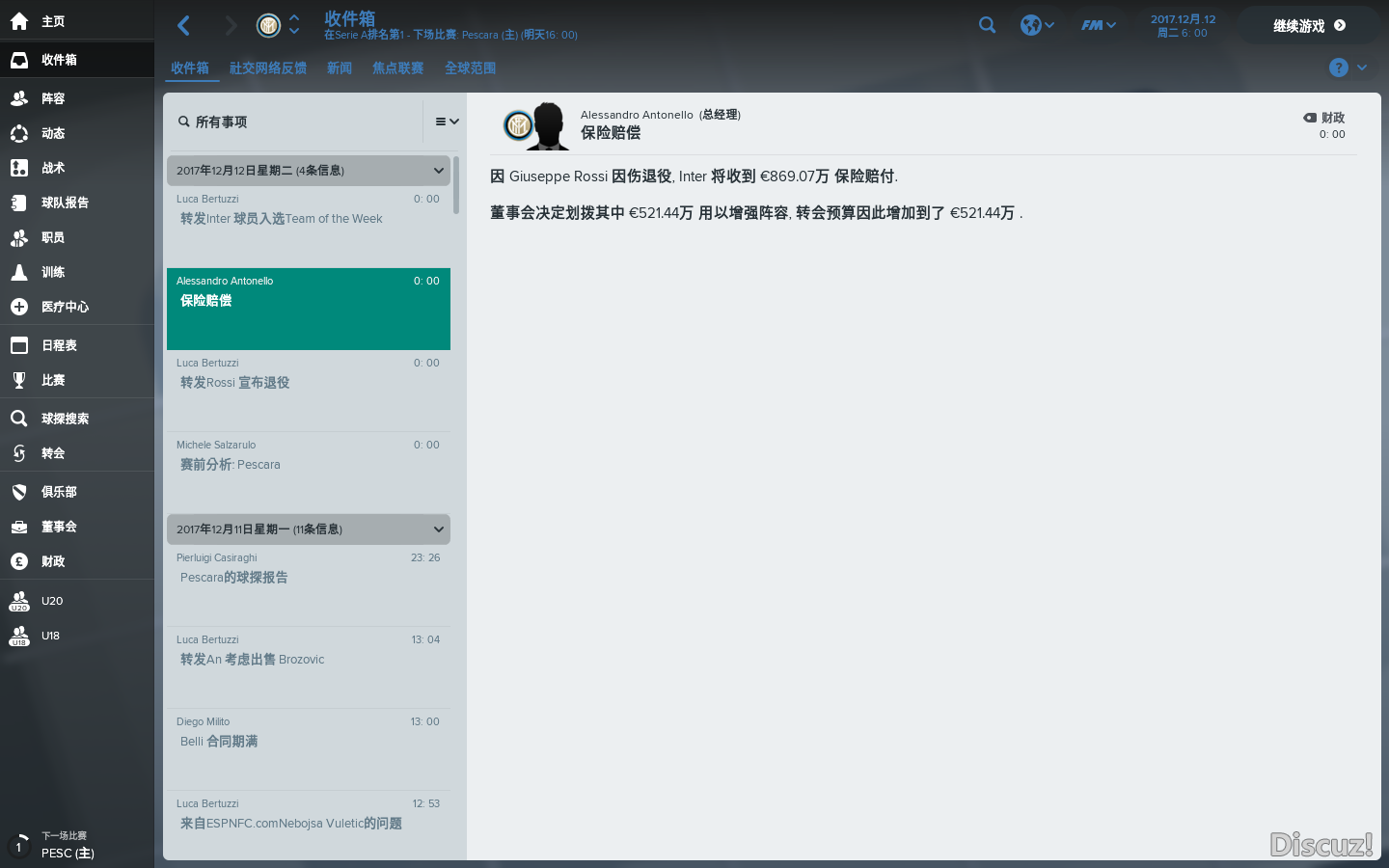Open message 转发Inter 球员入选Team of the Week

(309, 227)
